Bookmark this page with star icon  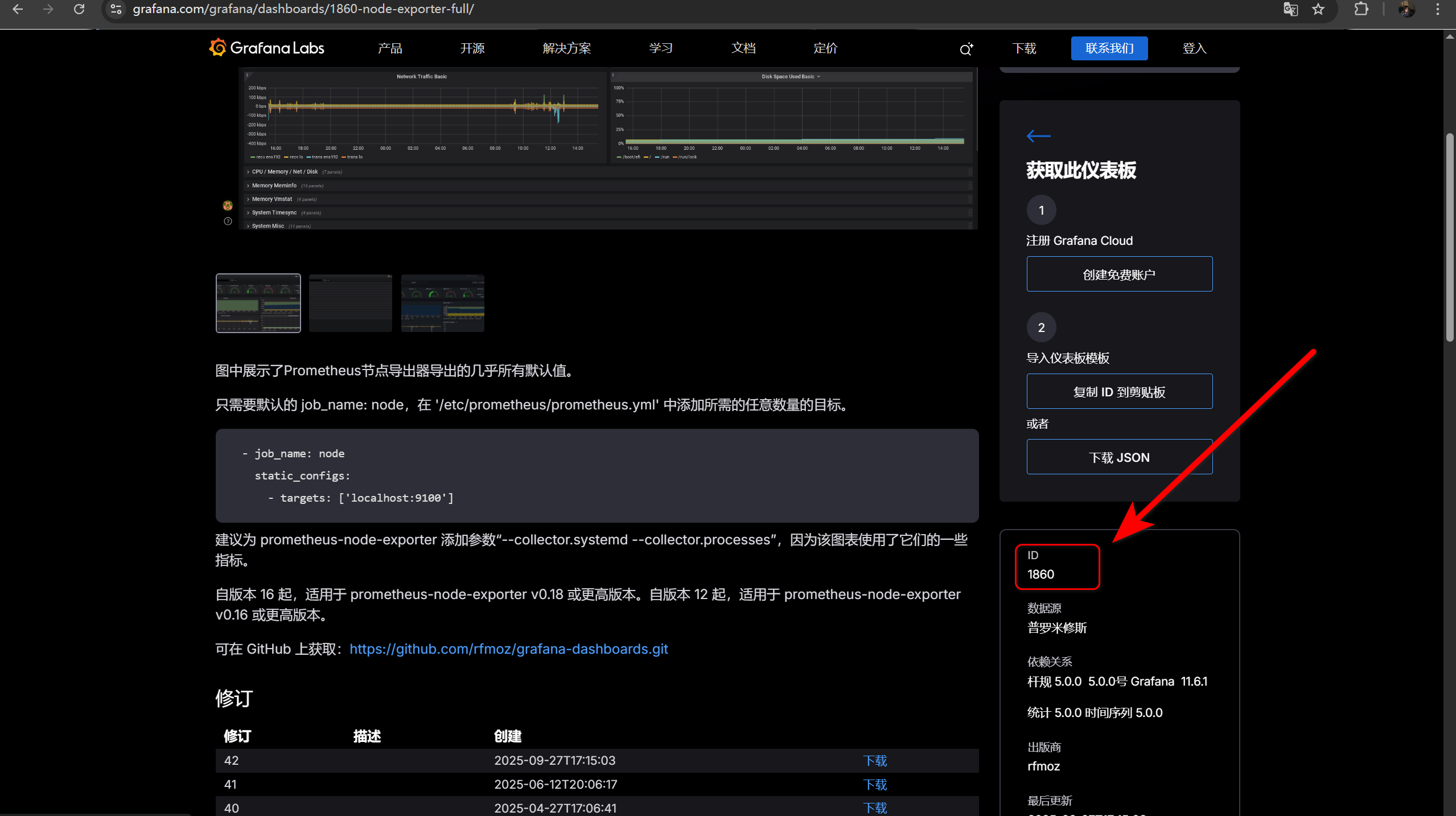point(1318,9)
